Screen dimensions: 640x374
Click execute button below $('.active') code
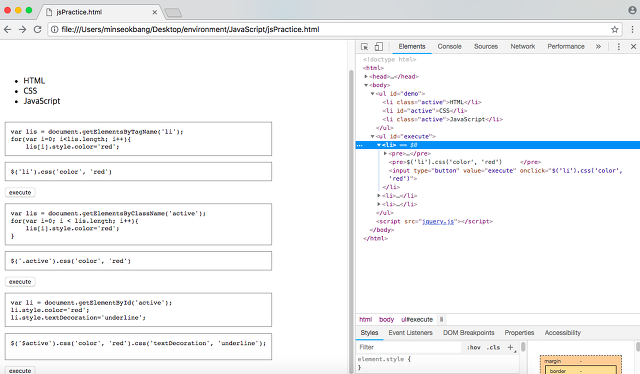pyautogui.click(x=20, y=282)
